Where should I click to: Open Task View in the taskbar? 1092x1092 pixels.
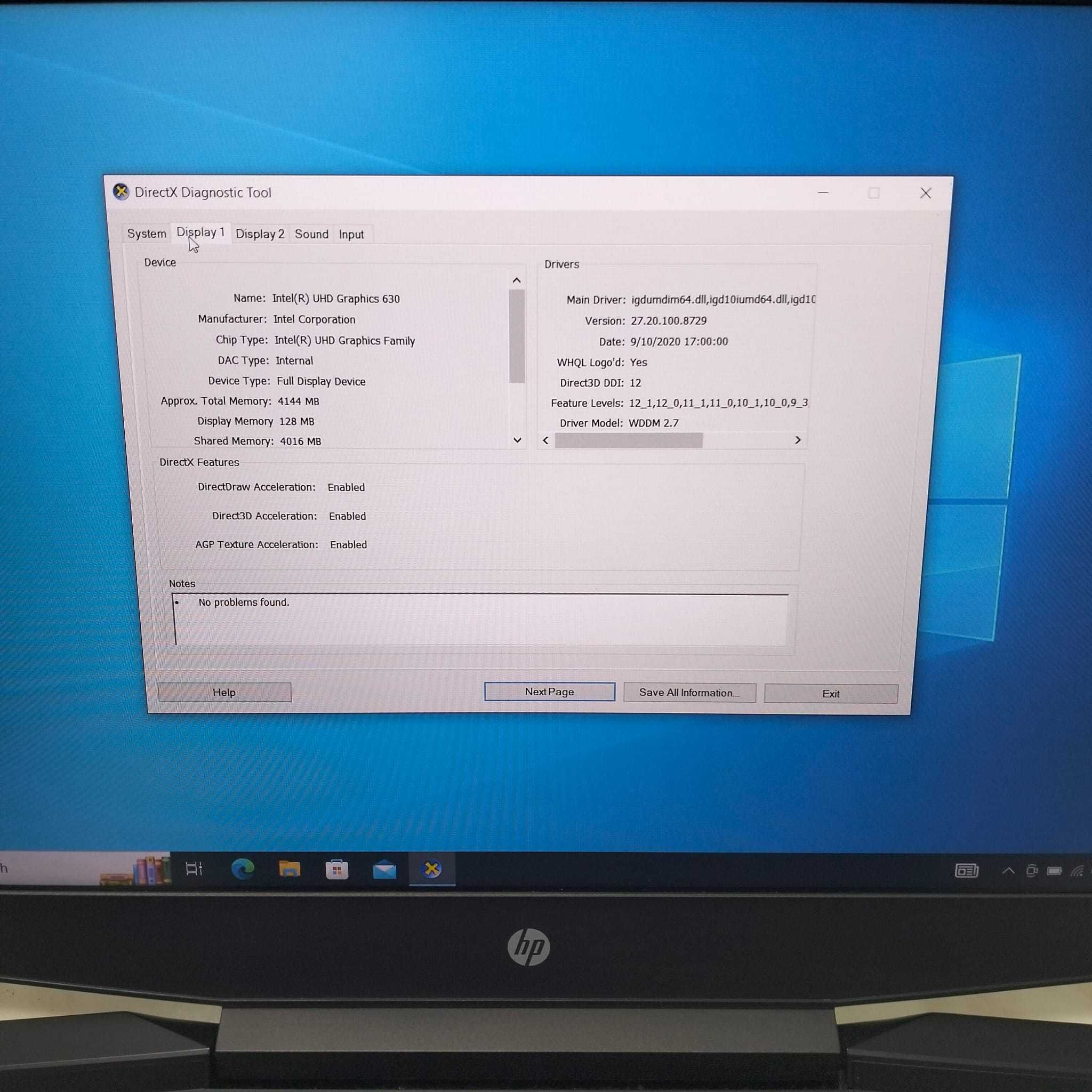pos(194,869)
